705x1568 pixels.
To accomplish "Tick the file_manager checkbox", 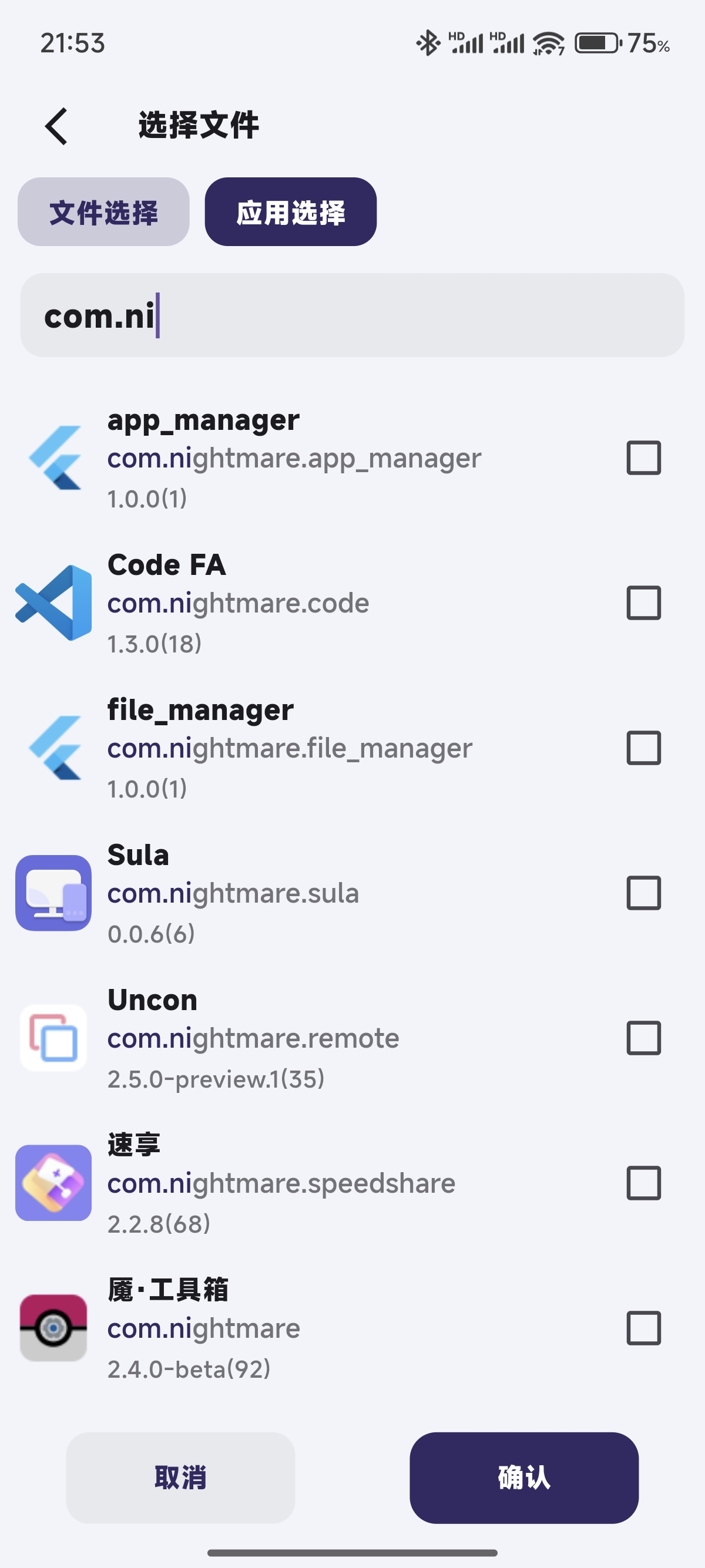I will coord(643,748).
